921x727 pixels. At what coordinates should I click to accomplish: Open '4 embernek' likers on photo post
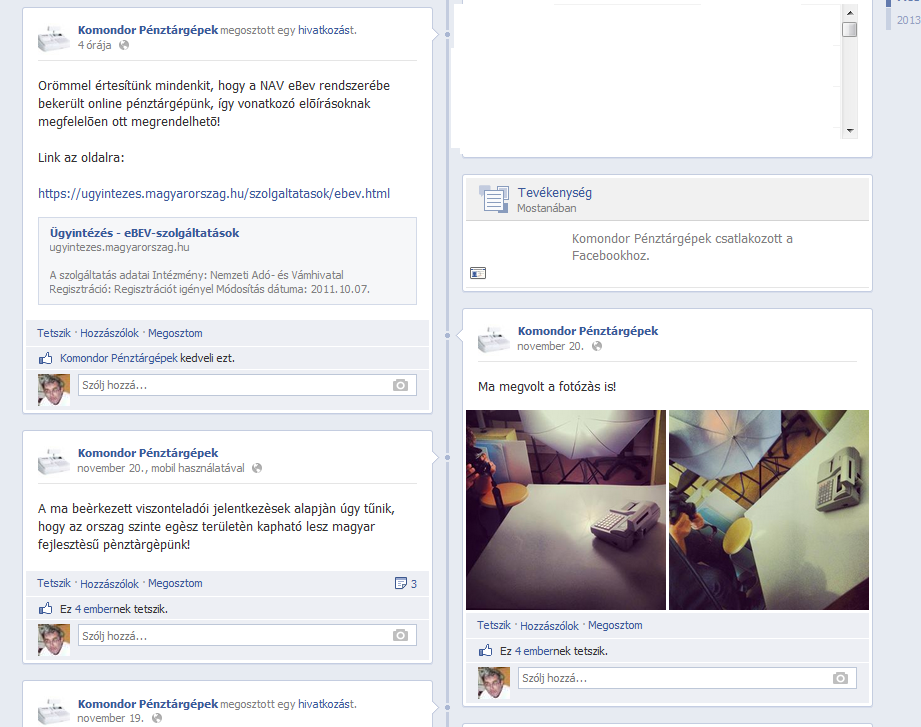535,651
